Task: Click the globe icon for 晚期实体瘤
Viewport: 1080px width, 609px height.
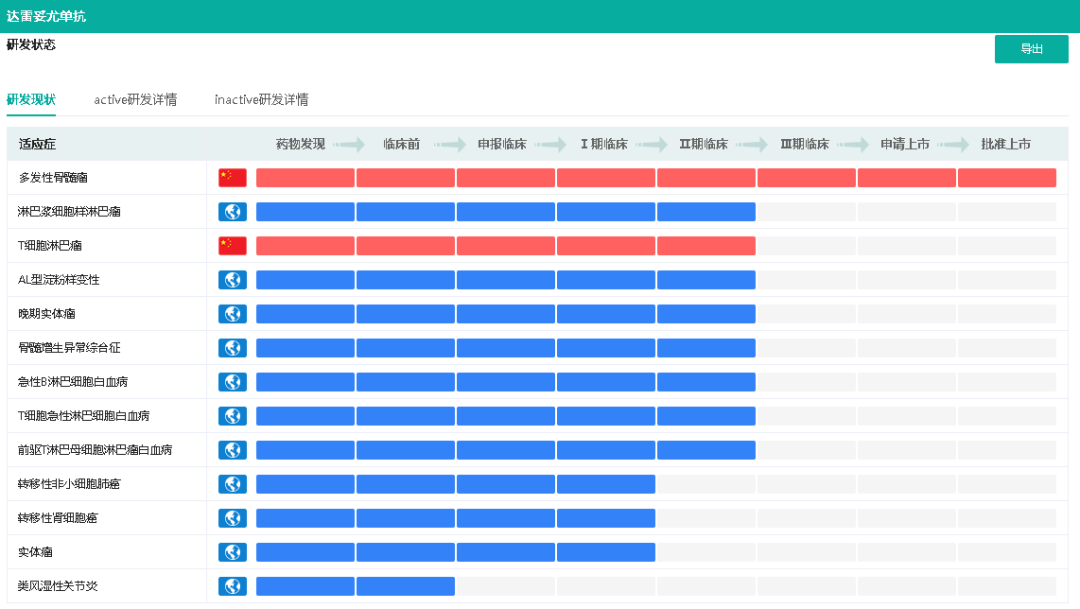Action: click(x=232, y=314)
